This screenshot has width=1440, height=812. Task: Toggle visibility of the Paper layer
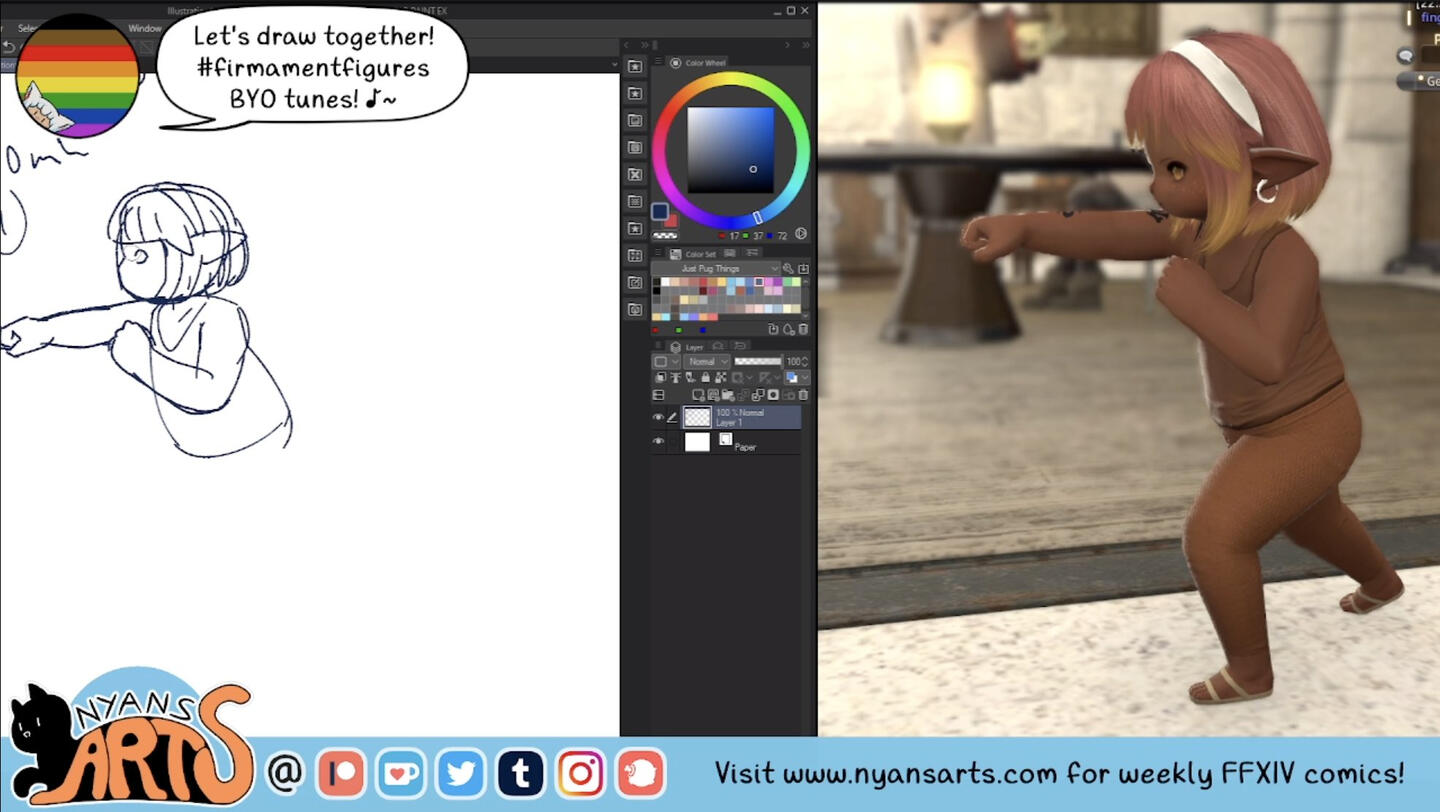pos(658,441)
